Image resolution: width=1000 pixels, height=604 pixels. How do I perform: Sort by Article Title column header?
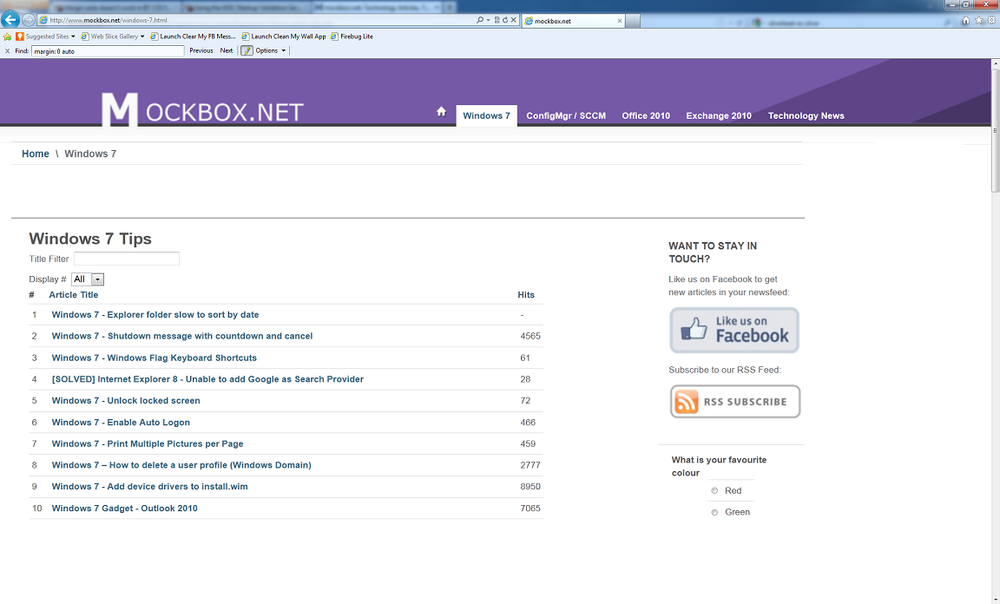[73, 295]
